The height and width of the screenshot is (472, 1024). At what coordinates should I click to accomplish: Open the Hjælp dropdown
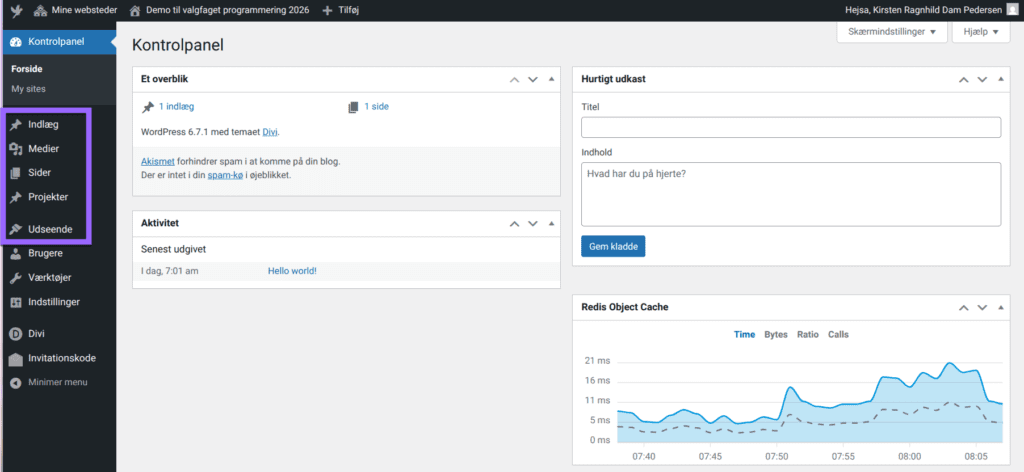click(x=983, y=32)
